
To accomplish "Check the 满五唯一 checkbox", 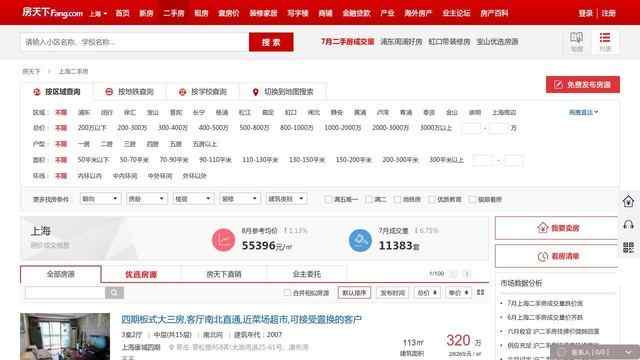I will point(327,199).
